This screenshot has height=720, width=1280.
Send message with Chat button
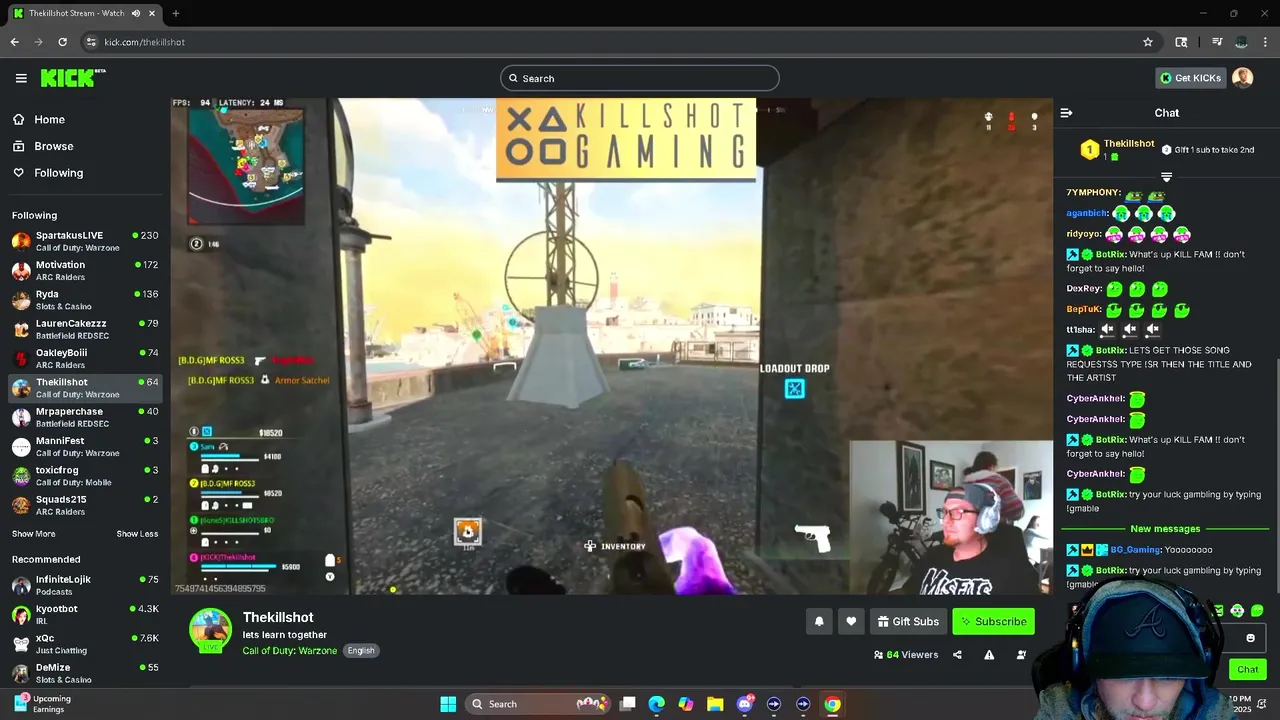(1248, 669)
